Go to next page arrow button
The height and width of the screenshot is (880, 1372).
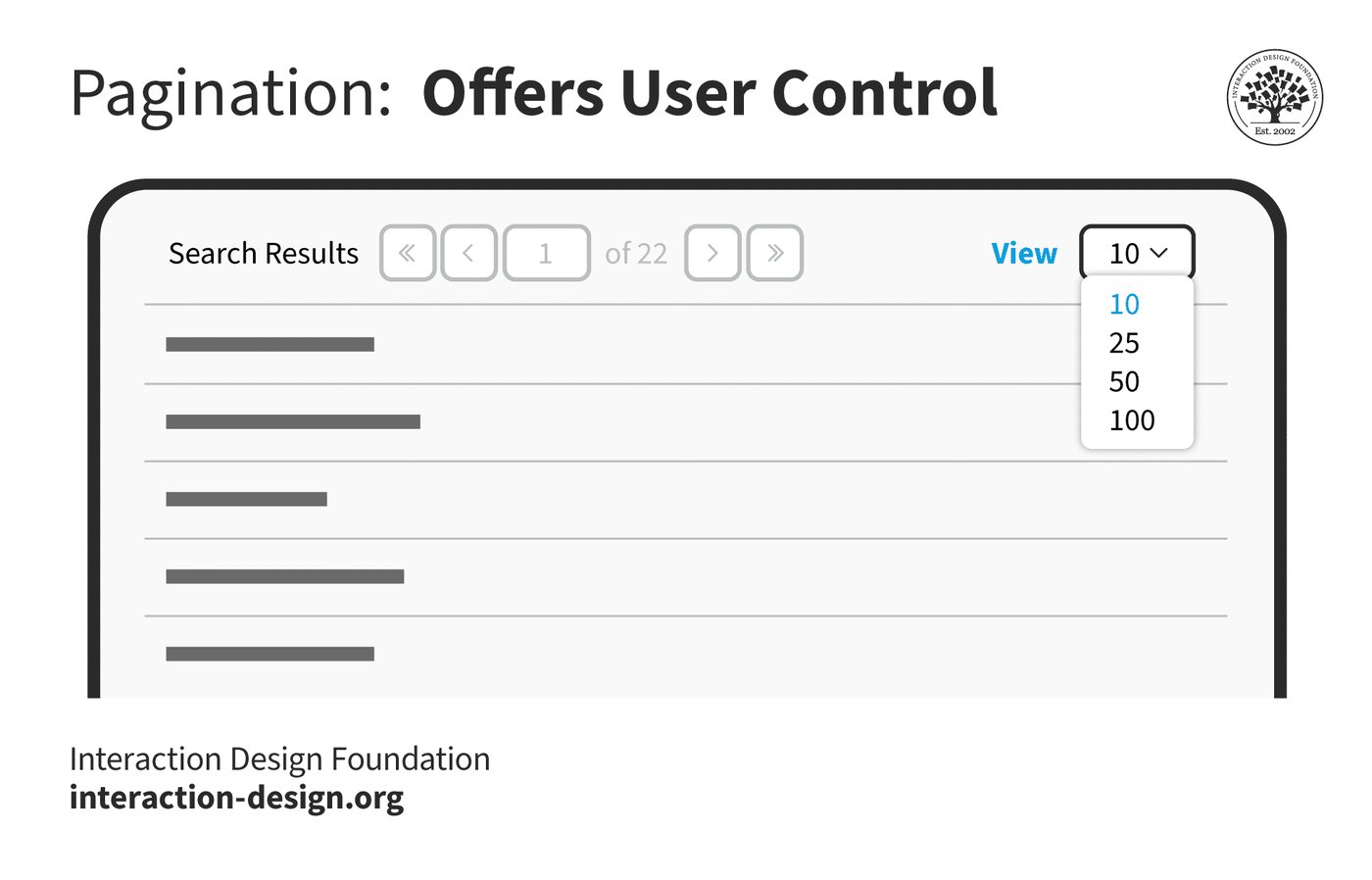712,253
